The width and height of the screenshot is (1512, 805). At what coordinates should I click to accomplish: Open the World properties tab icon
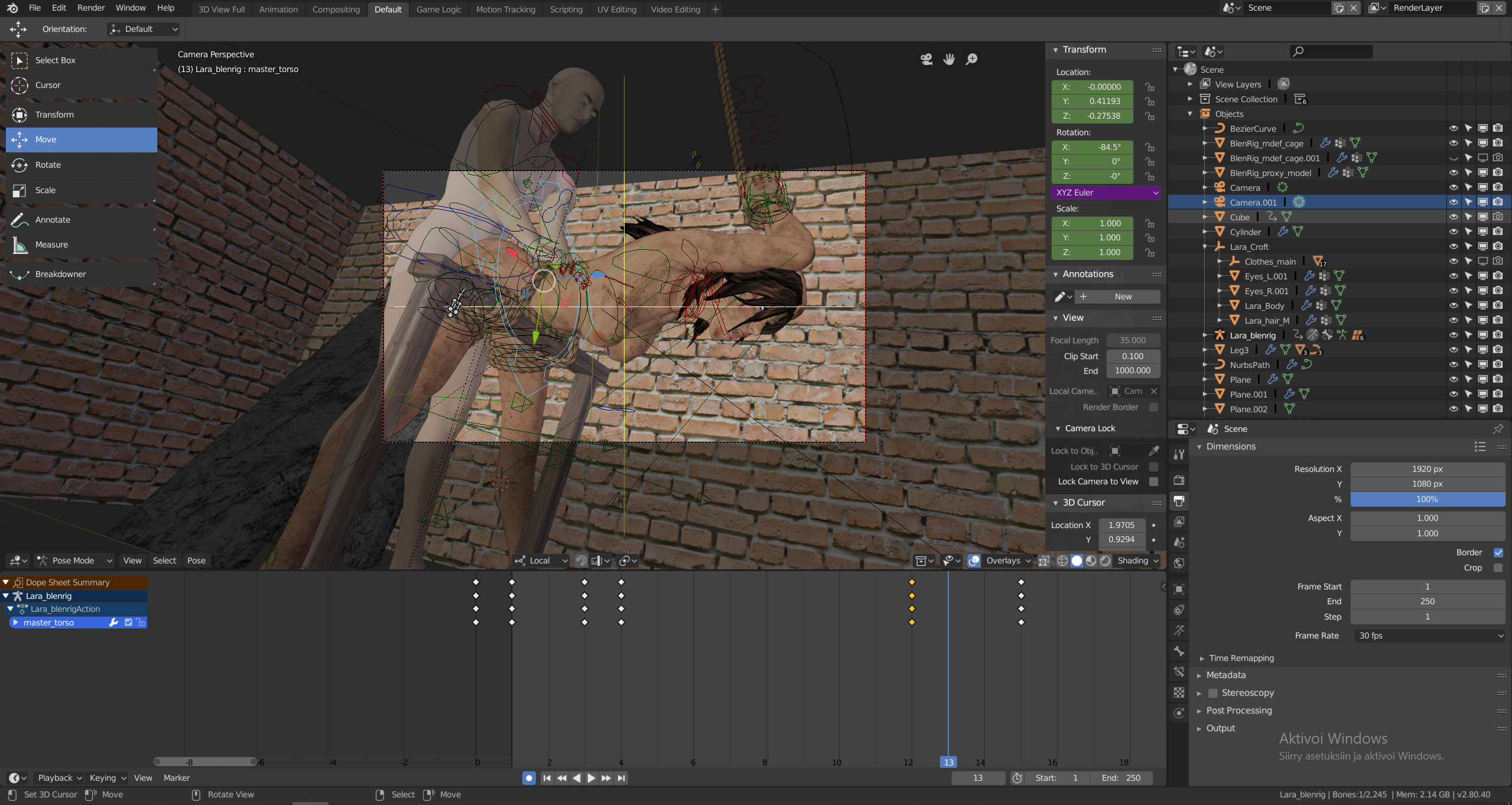(x=1179, y=563)
